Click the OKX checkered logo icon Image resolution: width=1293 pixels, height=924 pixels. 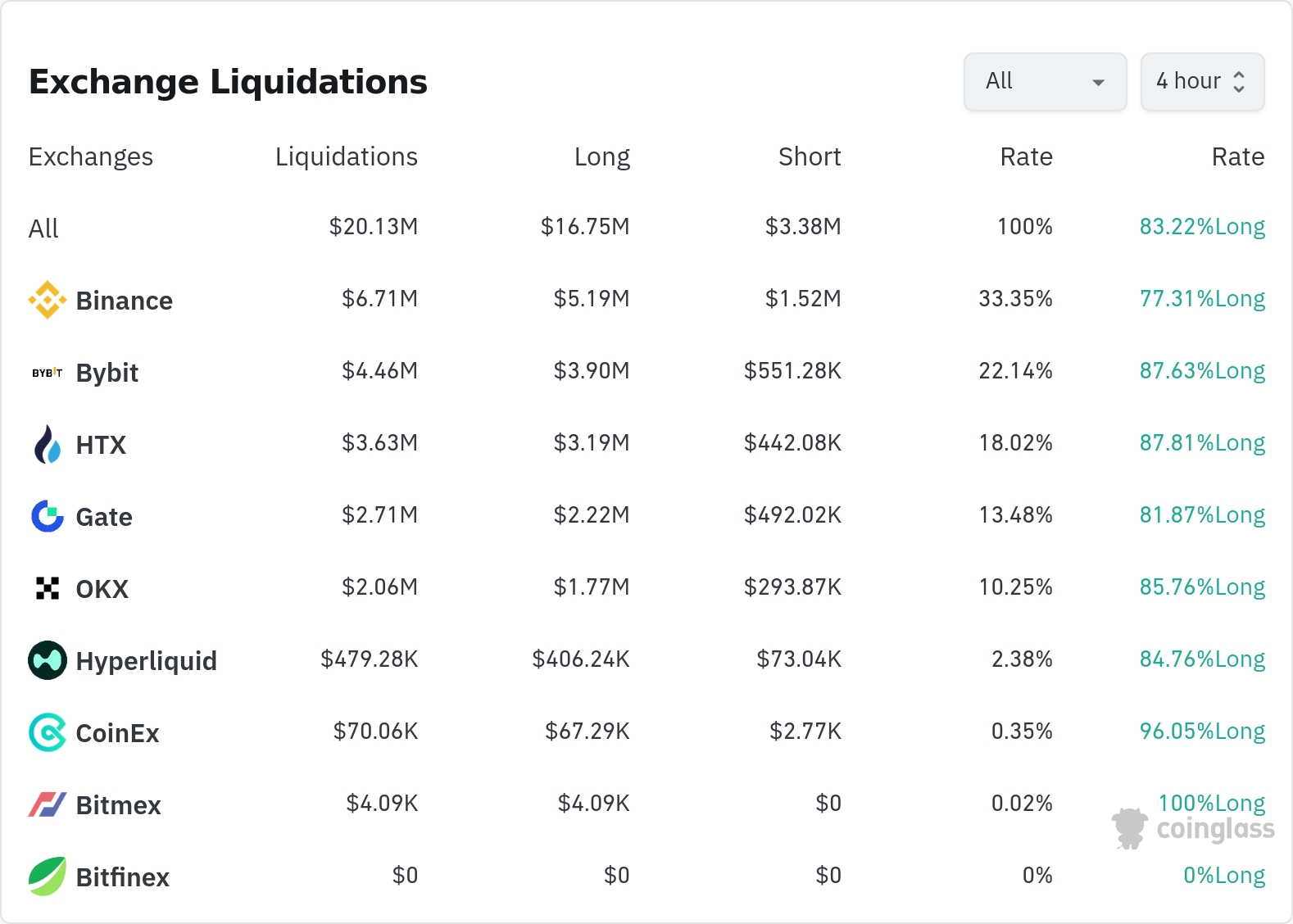(48, 588)
